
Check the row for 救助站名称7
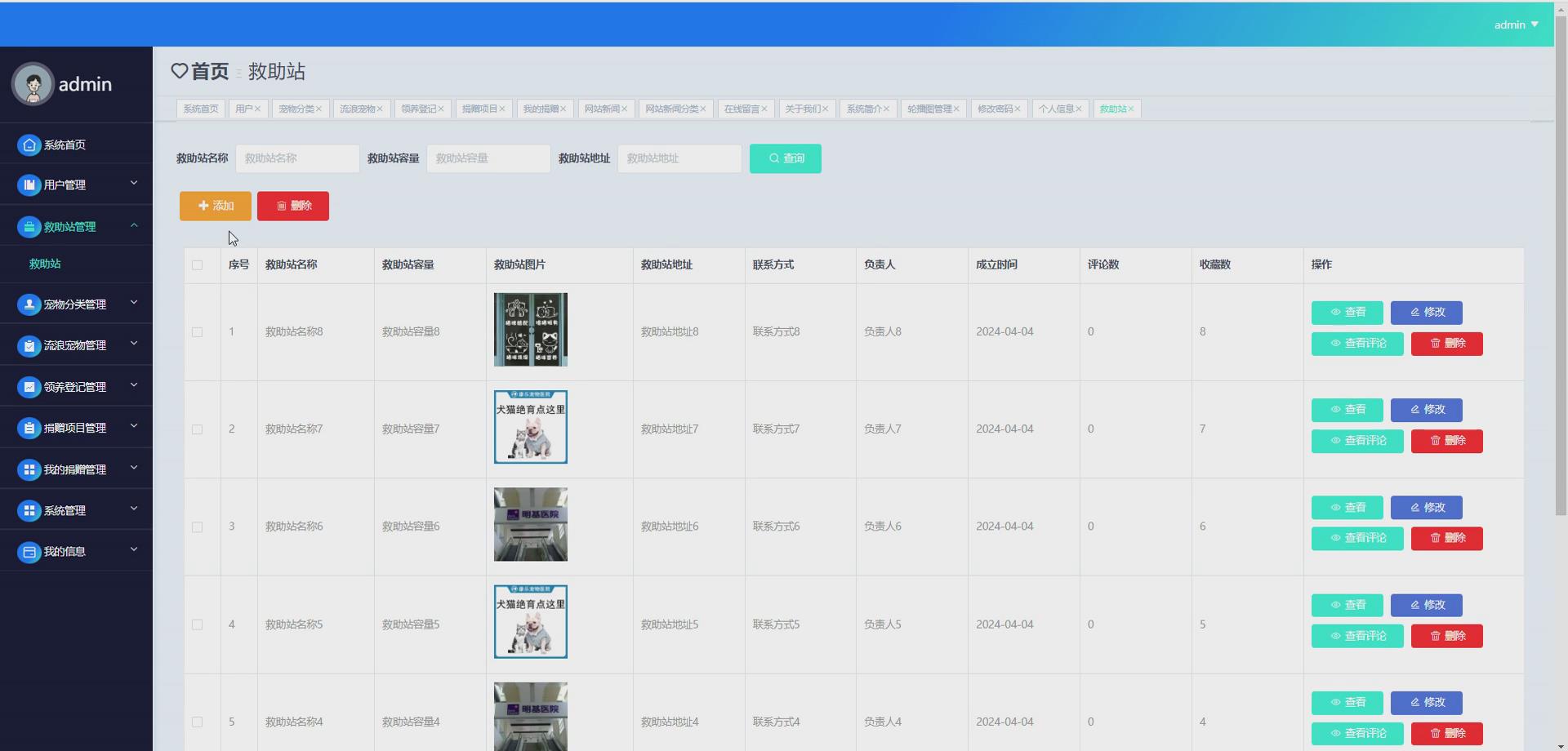coord(197,429)
